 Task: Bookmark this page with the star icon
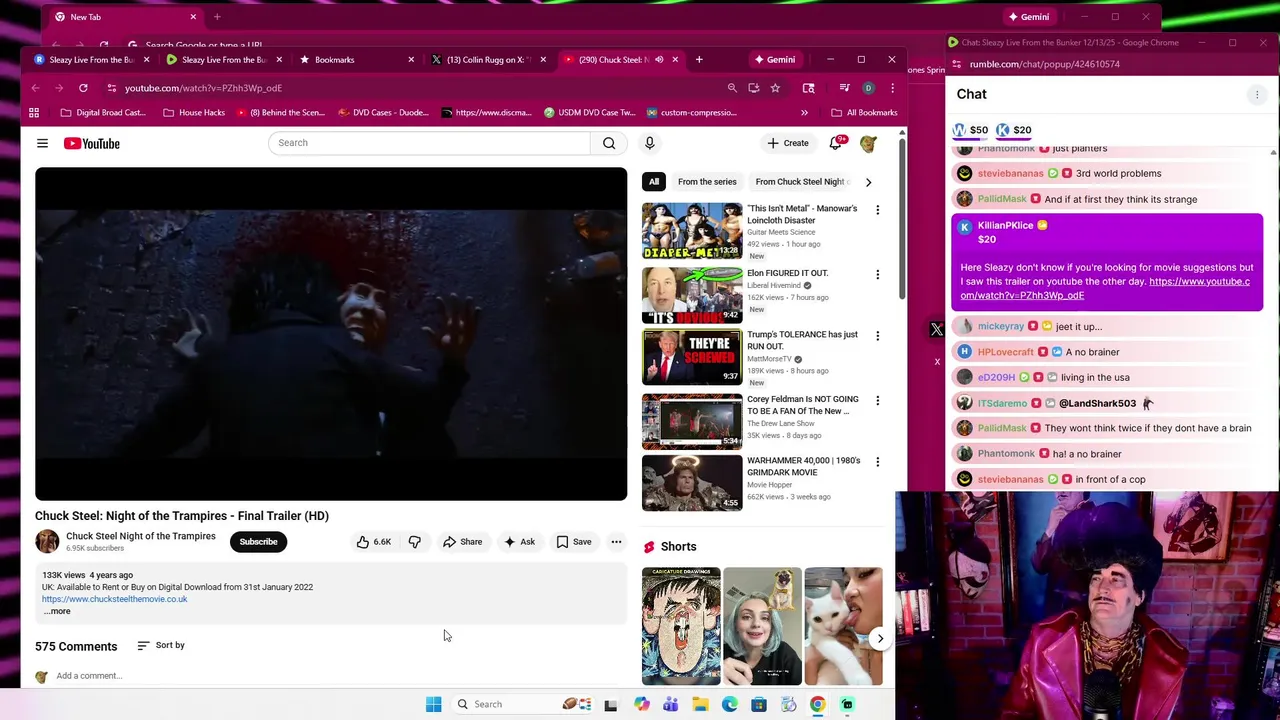775,88
